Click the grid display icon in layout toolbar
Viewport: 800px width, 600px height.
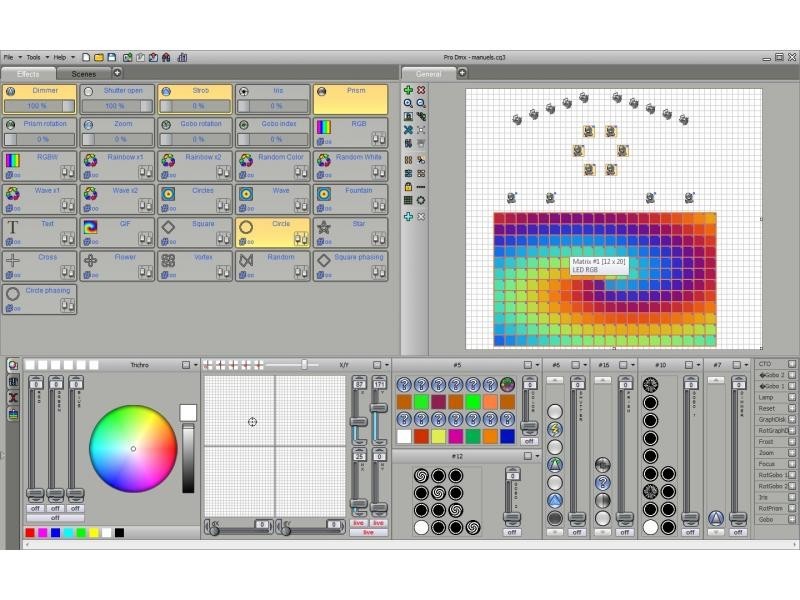[408, 200]
